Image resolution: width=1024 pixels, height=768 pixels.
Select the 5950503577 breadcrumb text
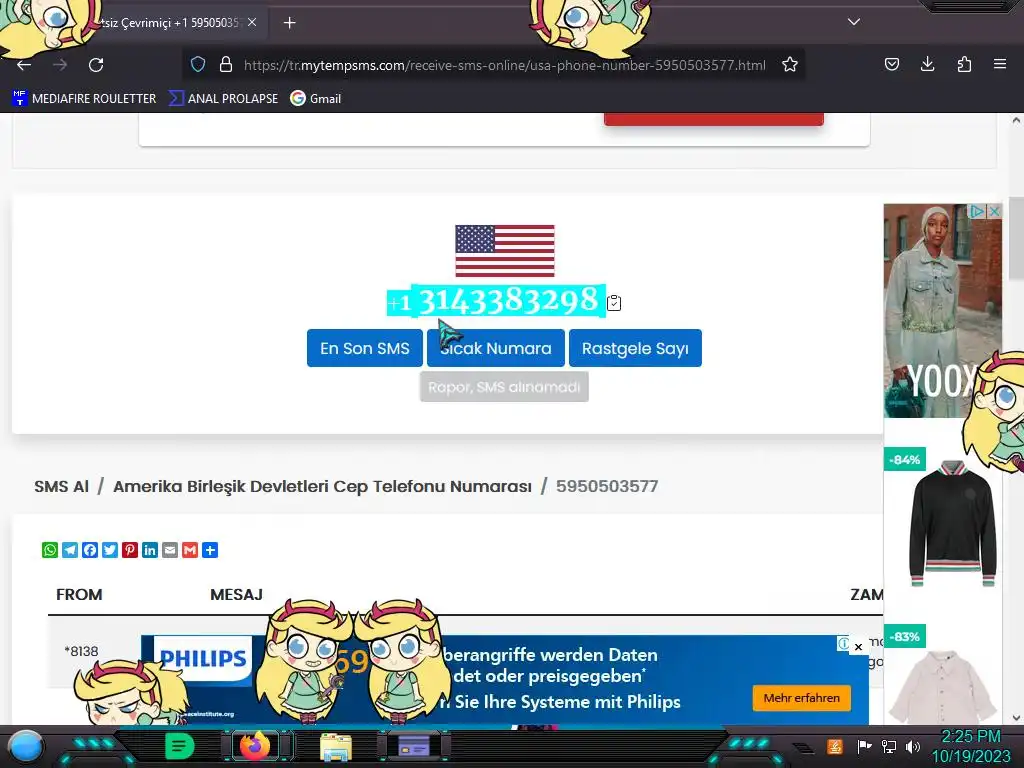(x=607, y=487)
